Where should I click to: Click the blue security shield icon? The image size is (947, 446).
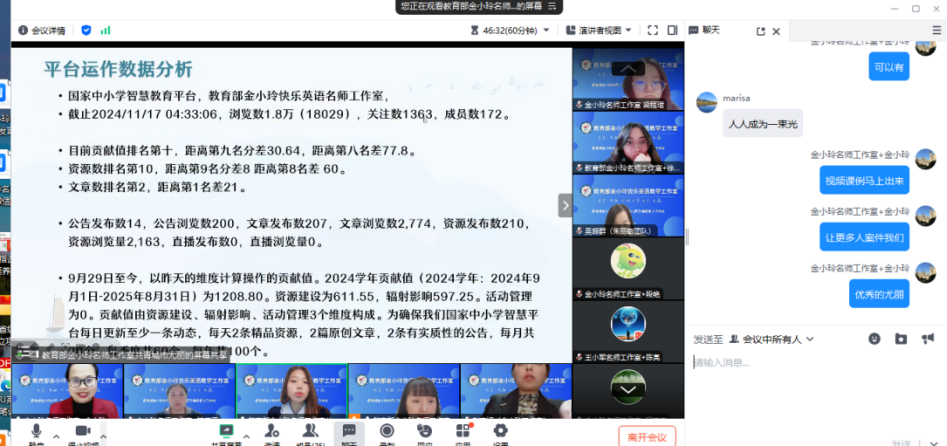[86, 30]
